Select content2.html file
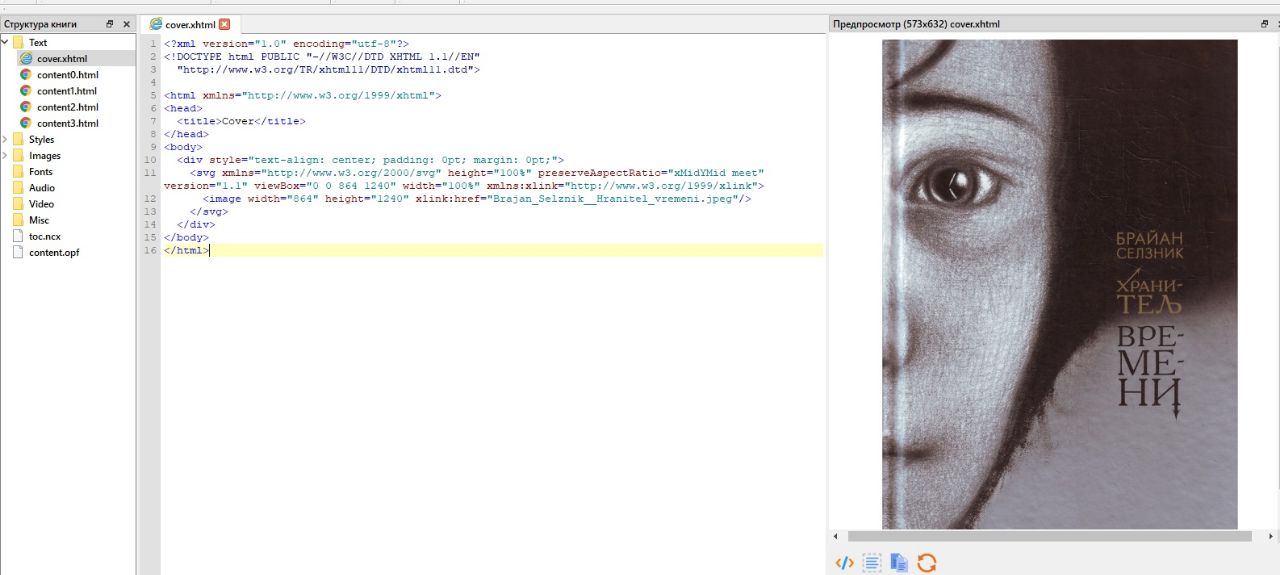 tap(68, 107)
